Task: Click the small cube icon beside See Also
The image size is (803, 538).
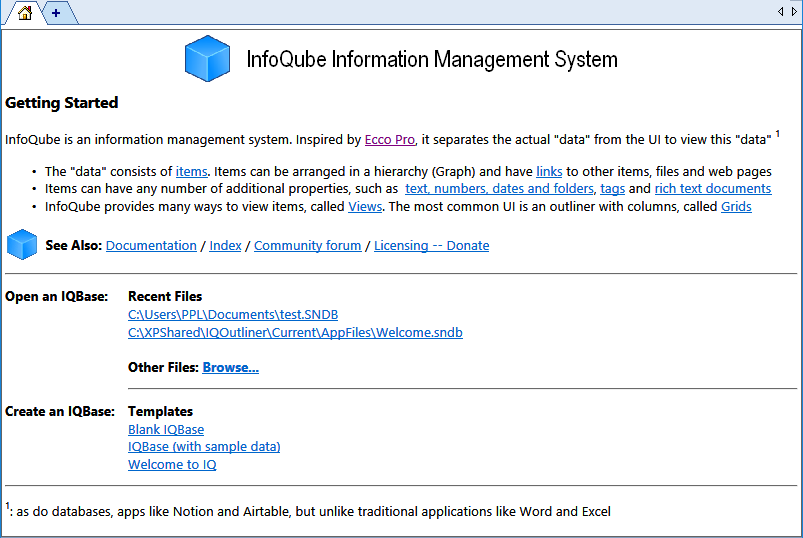Action: [x=22, y=244]
